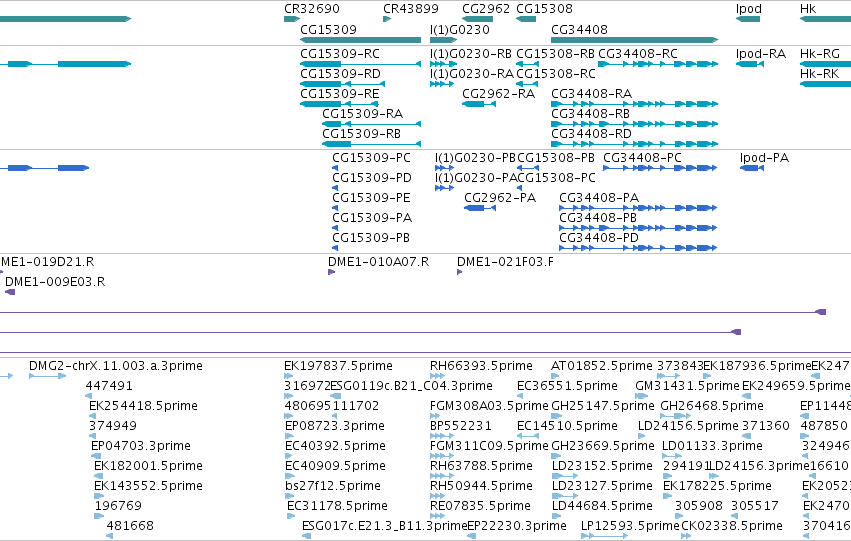Click EST AT01852.5prime
The image size is (851, 541).
pyautogui.click(x=555, y=376)
